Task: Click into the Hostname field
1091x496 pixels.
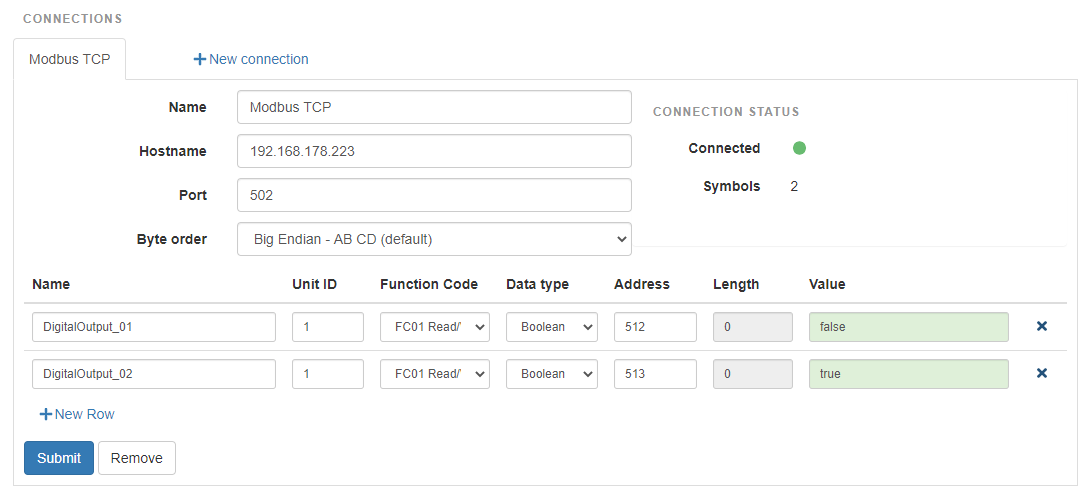Action: point(434,152)
